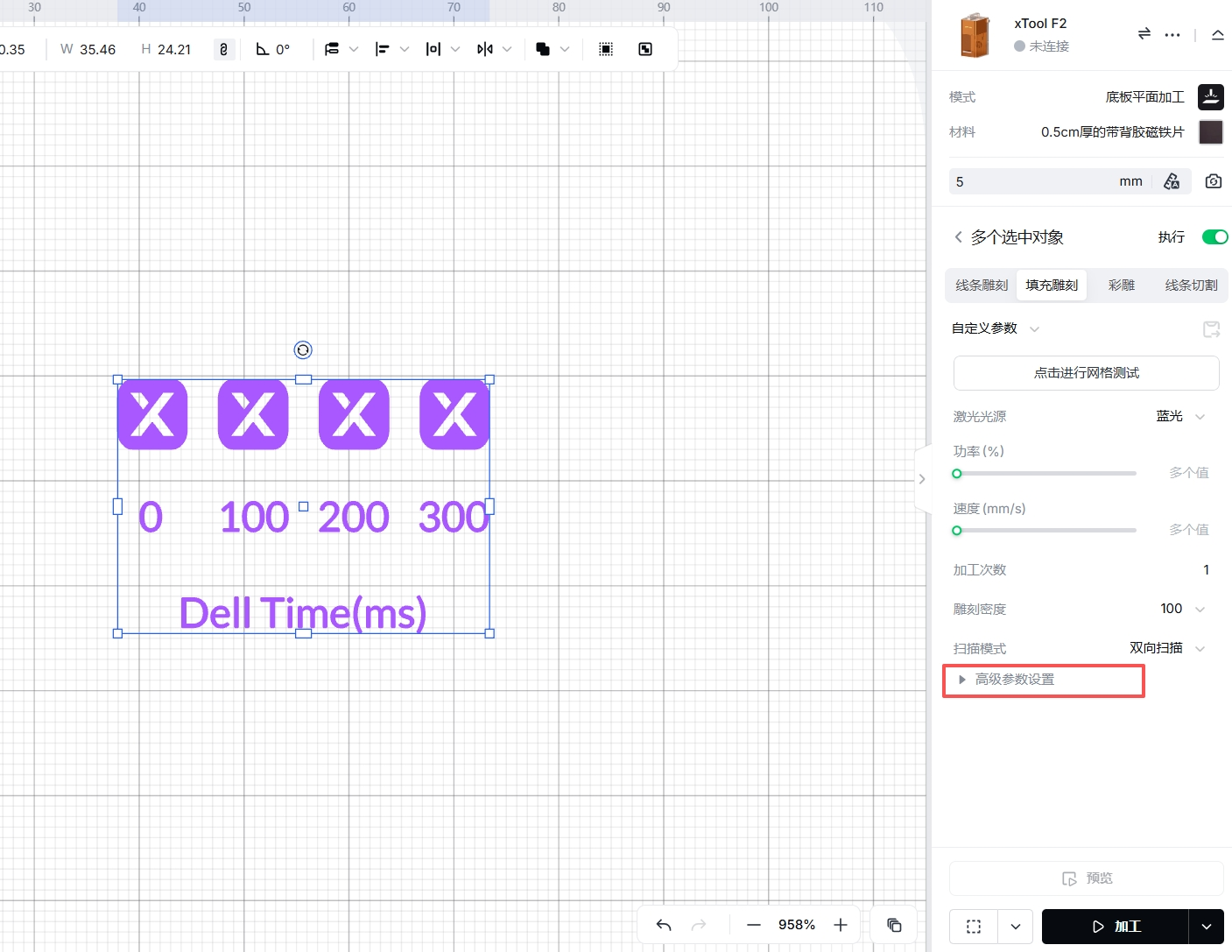The image size is (1232, 952).
Task: Click the zoom in plus icon
Action: (841, 925)
